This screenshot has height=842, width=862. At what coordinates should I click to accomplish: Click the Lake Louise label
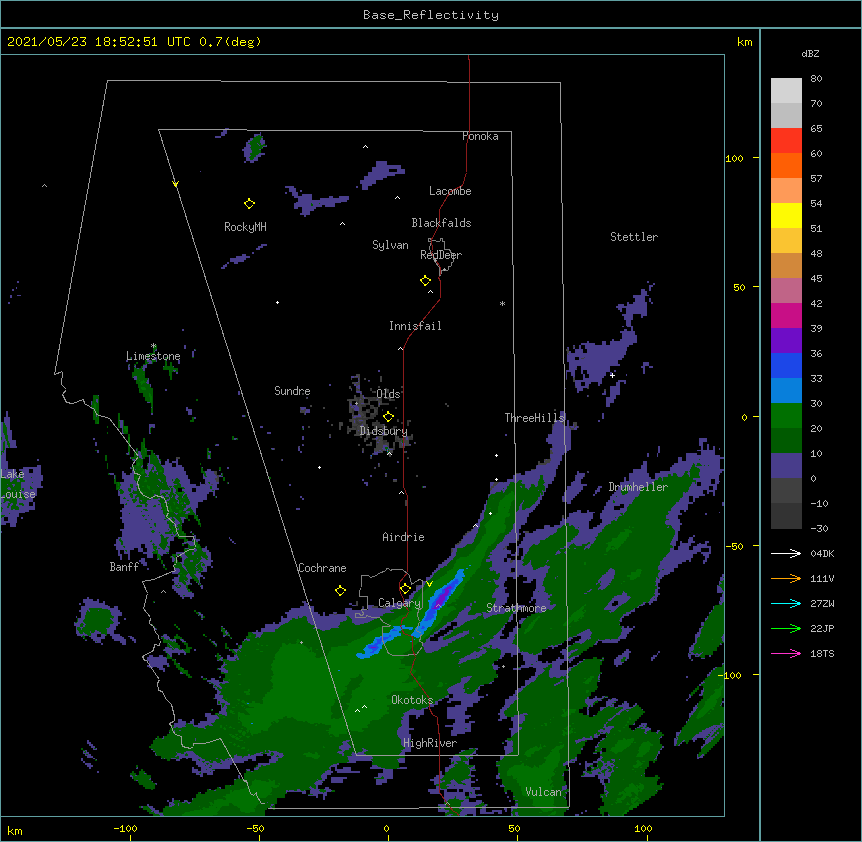click(18, 484)
